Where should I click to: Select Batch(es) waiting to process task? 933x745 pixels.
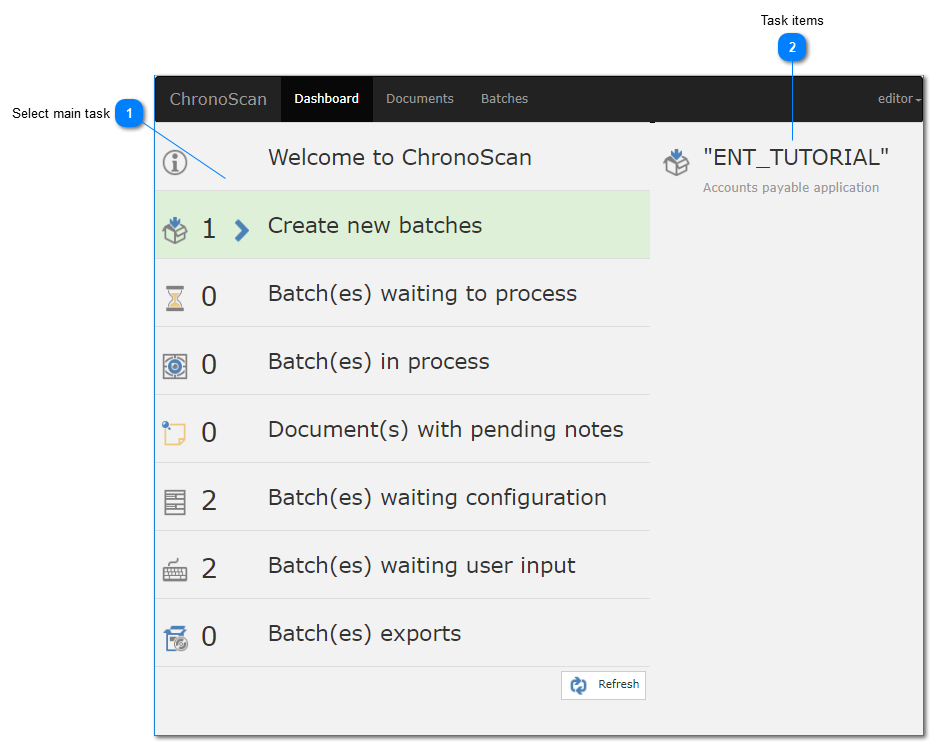[x=402, y=293]
